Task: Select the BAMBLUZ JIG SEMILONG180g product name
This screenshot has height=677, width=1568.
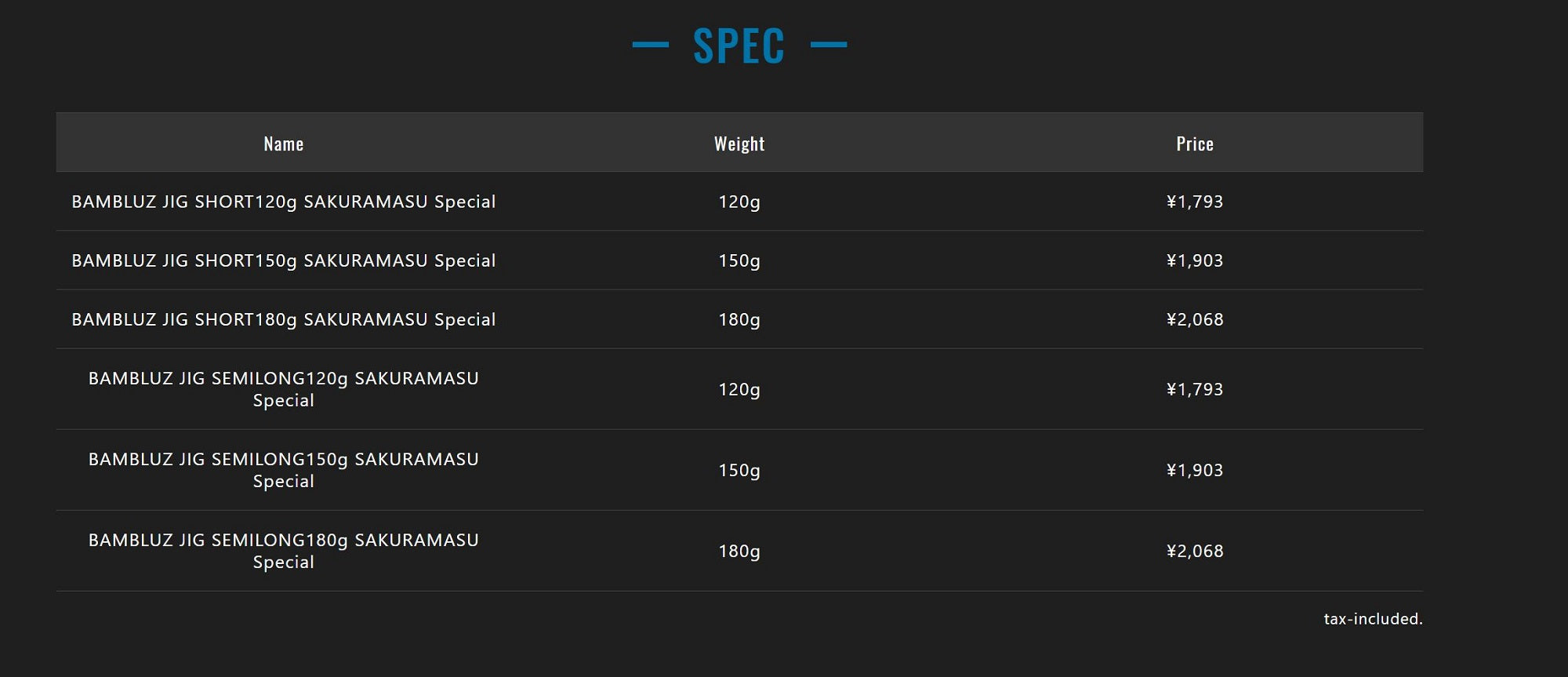Action: tap(283, 551)
